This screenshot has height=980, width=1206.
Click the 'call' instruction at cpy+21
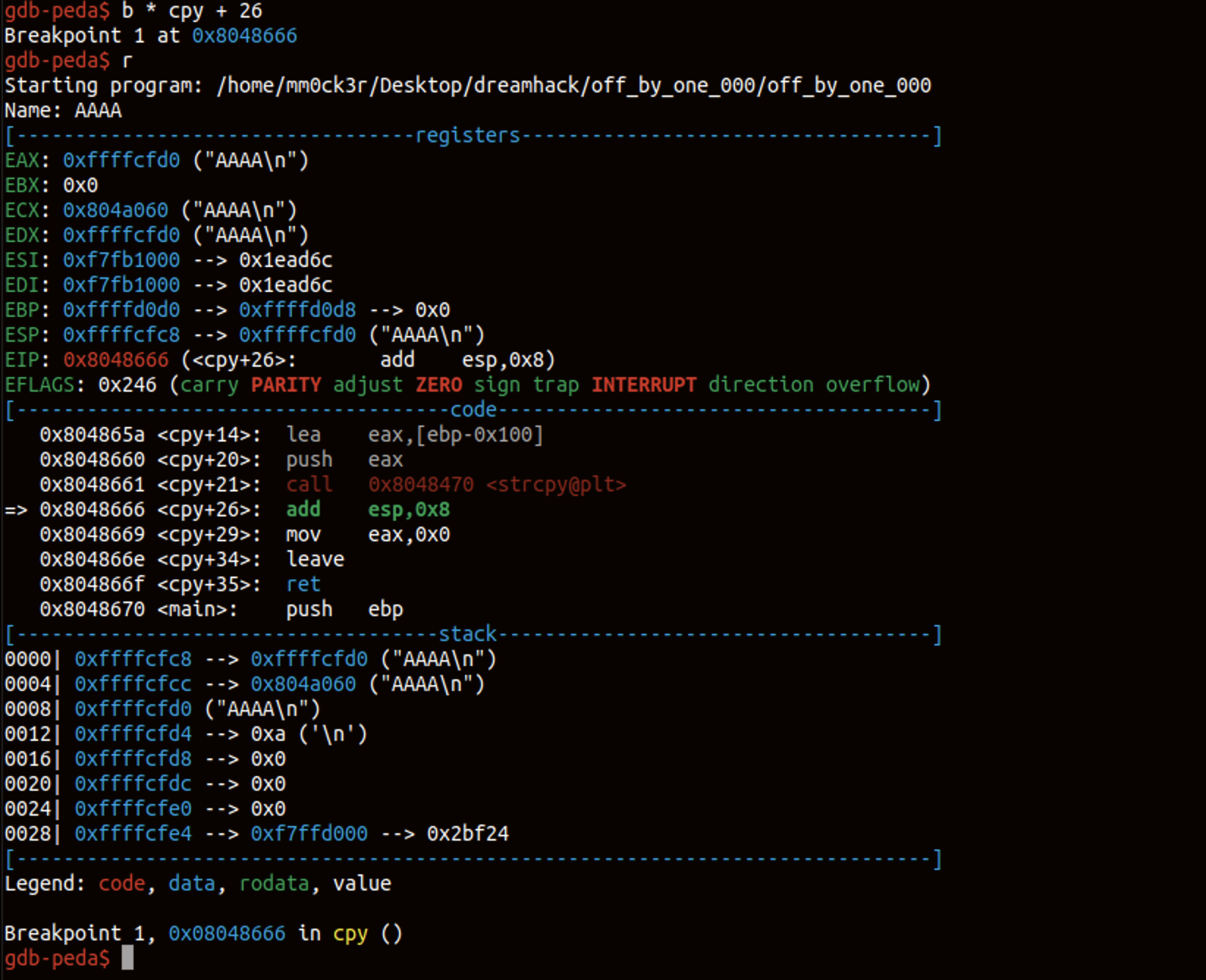point(309,485)
